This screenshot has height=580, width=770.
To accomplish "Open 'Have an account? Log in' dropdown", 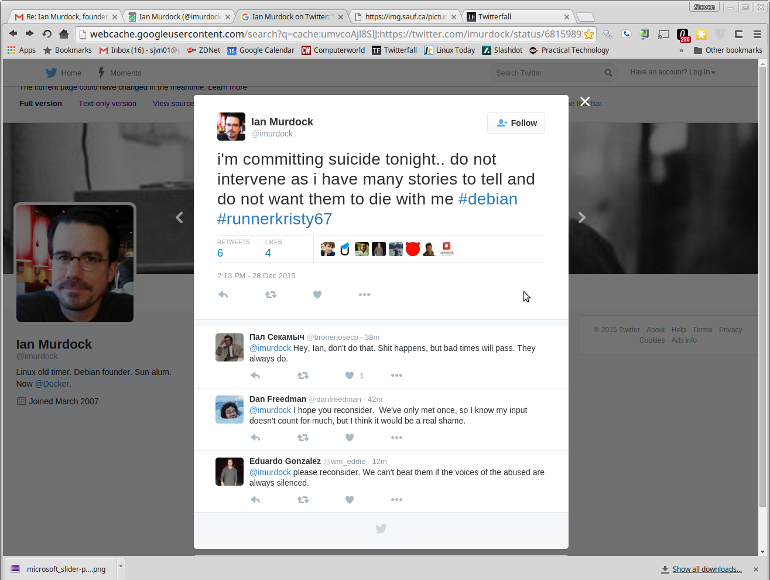I will tap(672, 72).
